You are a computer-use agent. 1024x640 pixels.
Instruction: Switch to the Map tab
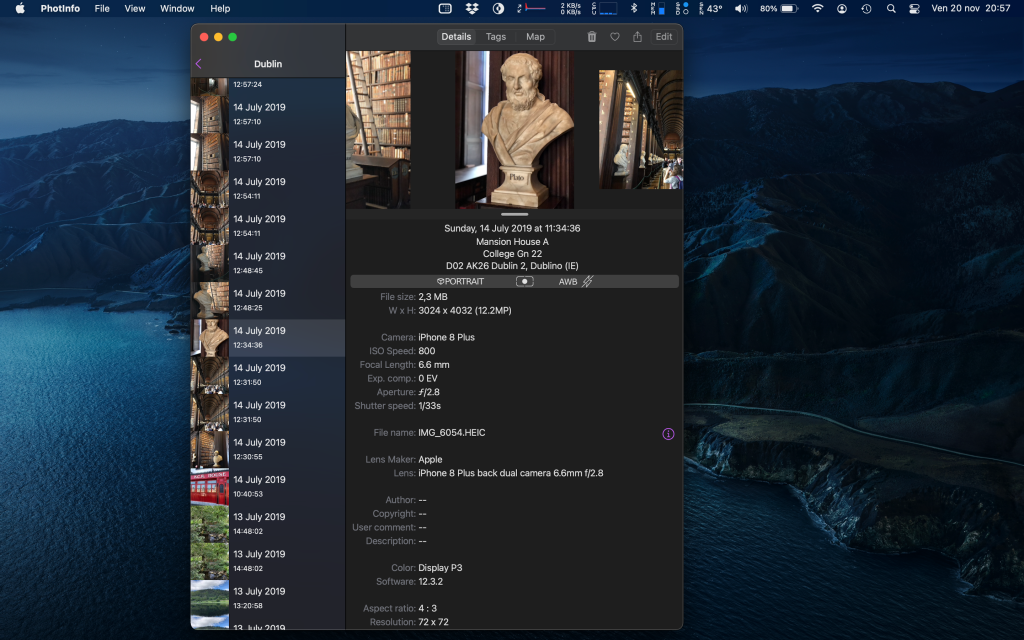point(535,37)
